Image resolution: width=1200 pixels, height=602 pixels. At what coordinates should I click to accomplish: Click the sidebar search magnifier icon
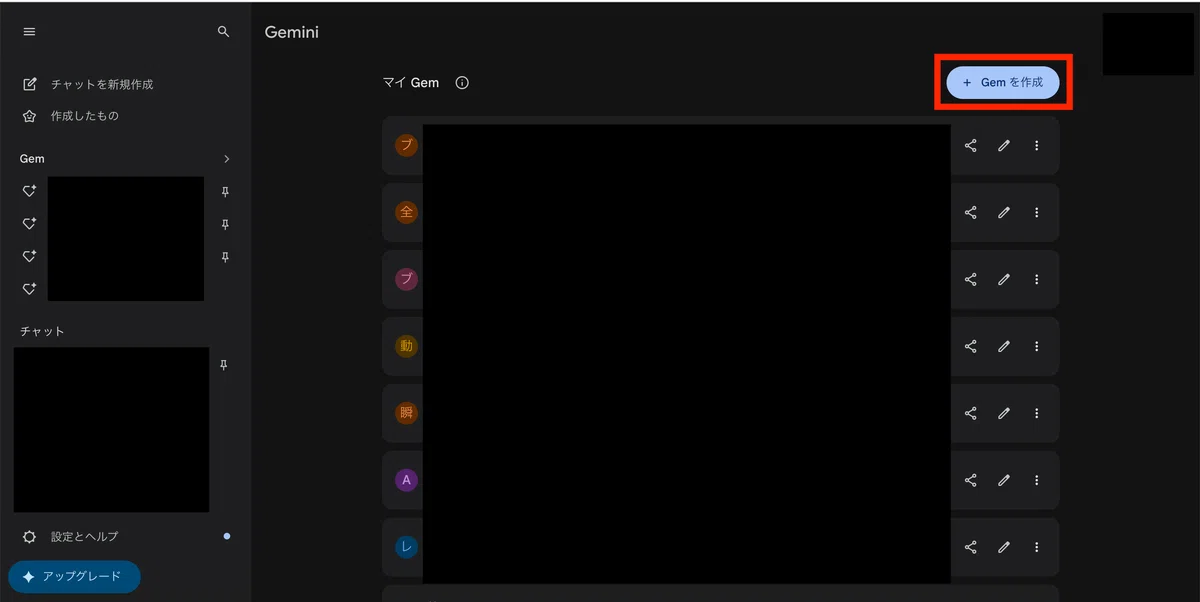coord(224,32)
